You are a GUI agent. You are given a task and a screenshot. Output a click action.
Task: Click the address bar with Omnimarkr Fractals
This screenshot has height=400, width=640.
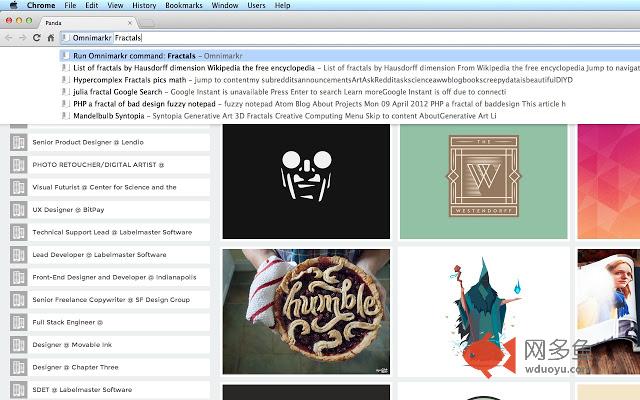(x=300, y=37)
